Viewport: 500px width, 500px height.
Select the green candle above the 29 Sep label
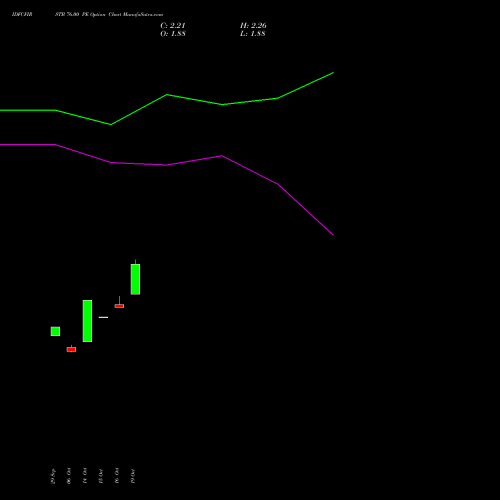55,331
